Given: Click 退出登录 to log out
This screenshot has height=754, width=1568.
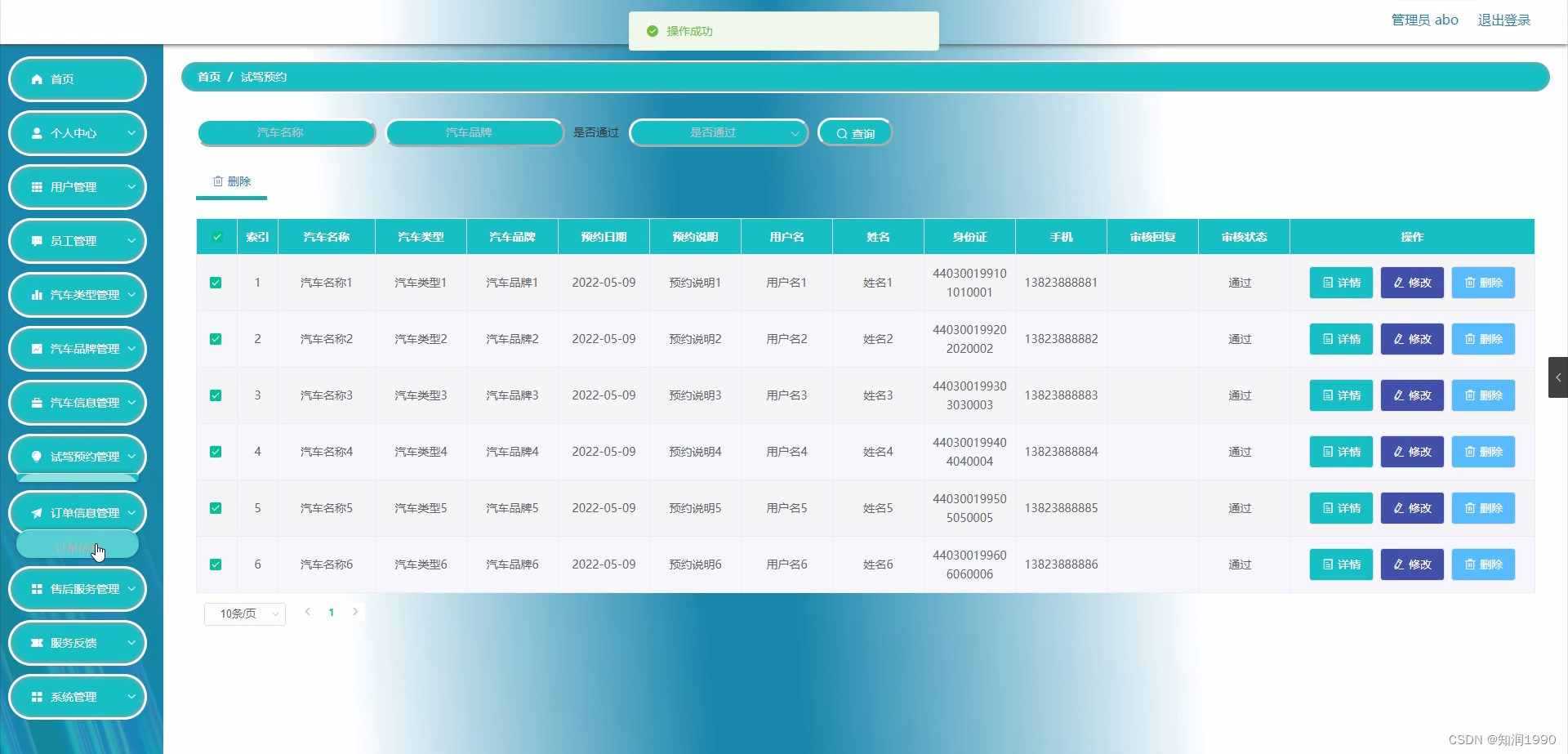Looking at the screenshot, I should coord(1505,20).
